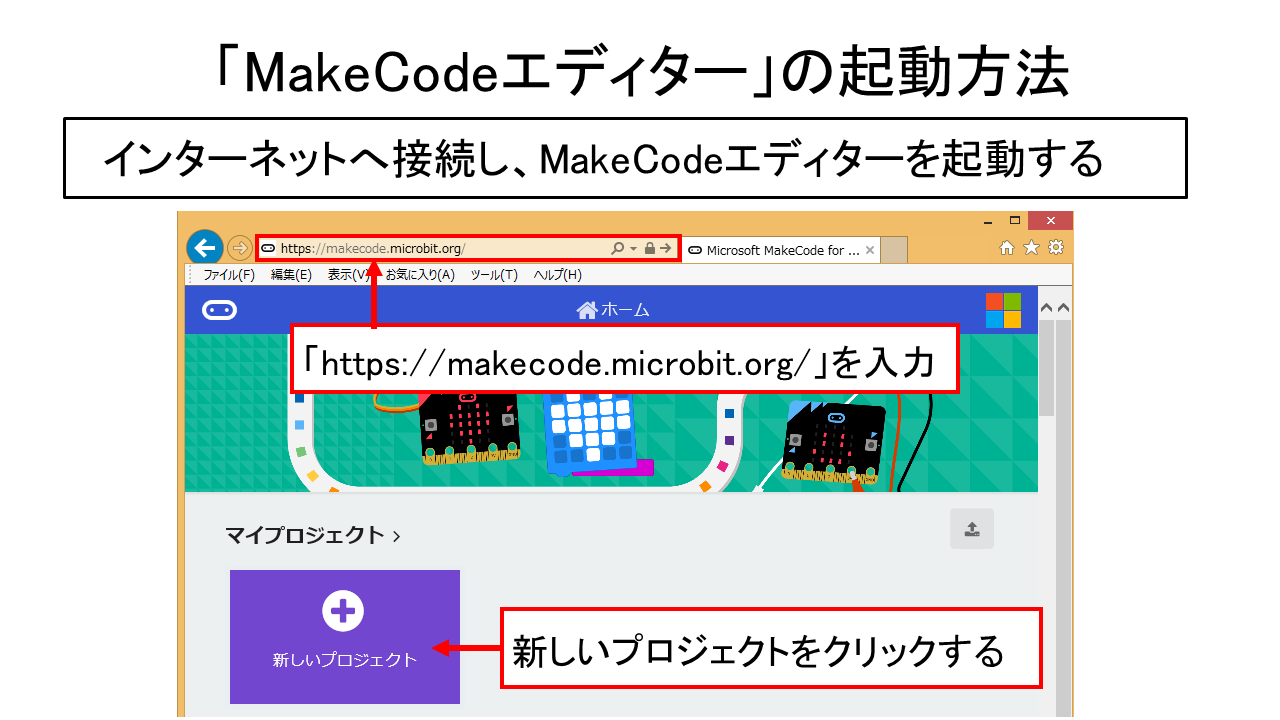
Task: Click the plus icon on new project card
Action: (x=344, y=610)
